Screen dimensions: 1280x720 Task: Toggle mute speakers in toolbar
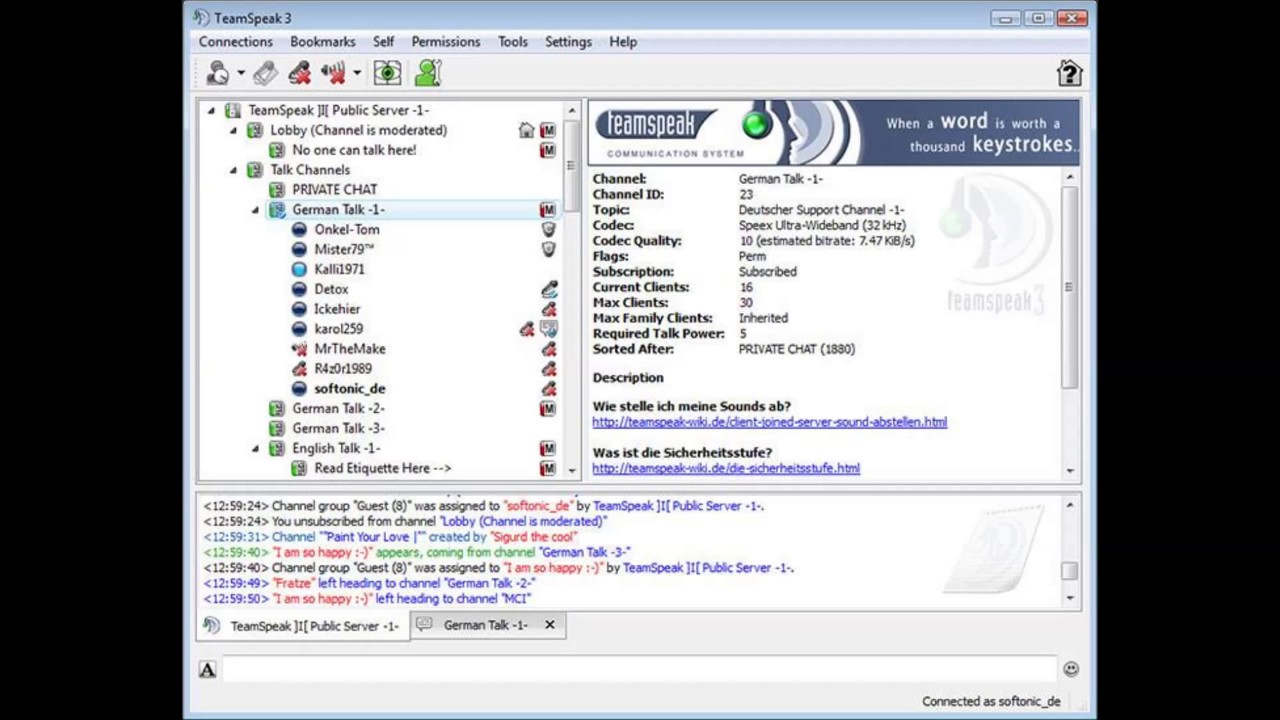click(x=333, y=73)
